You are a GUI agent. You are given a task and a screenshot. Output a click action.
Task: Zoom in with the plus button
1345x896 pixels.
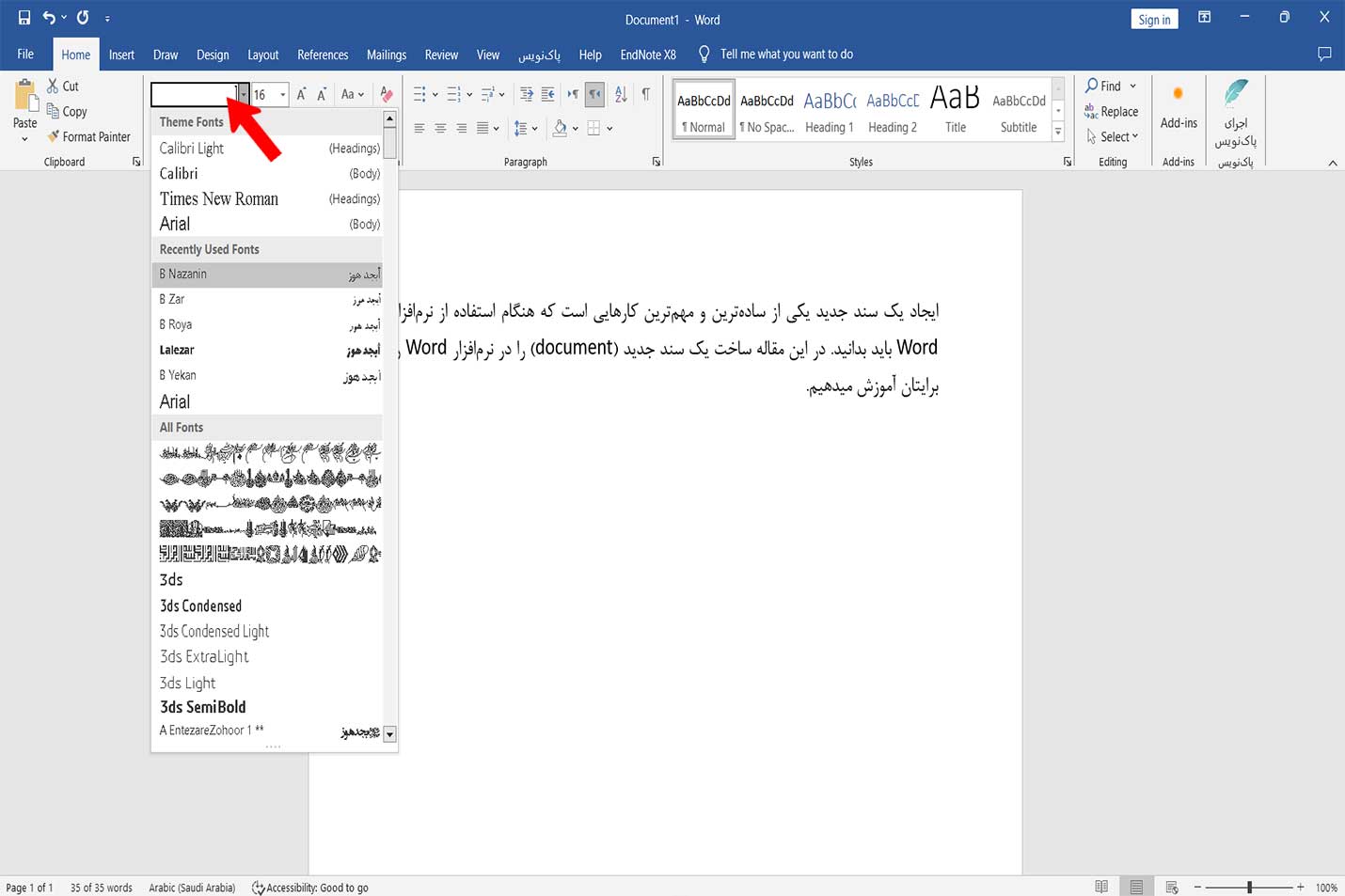click(x=1301, y=887)
